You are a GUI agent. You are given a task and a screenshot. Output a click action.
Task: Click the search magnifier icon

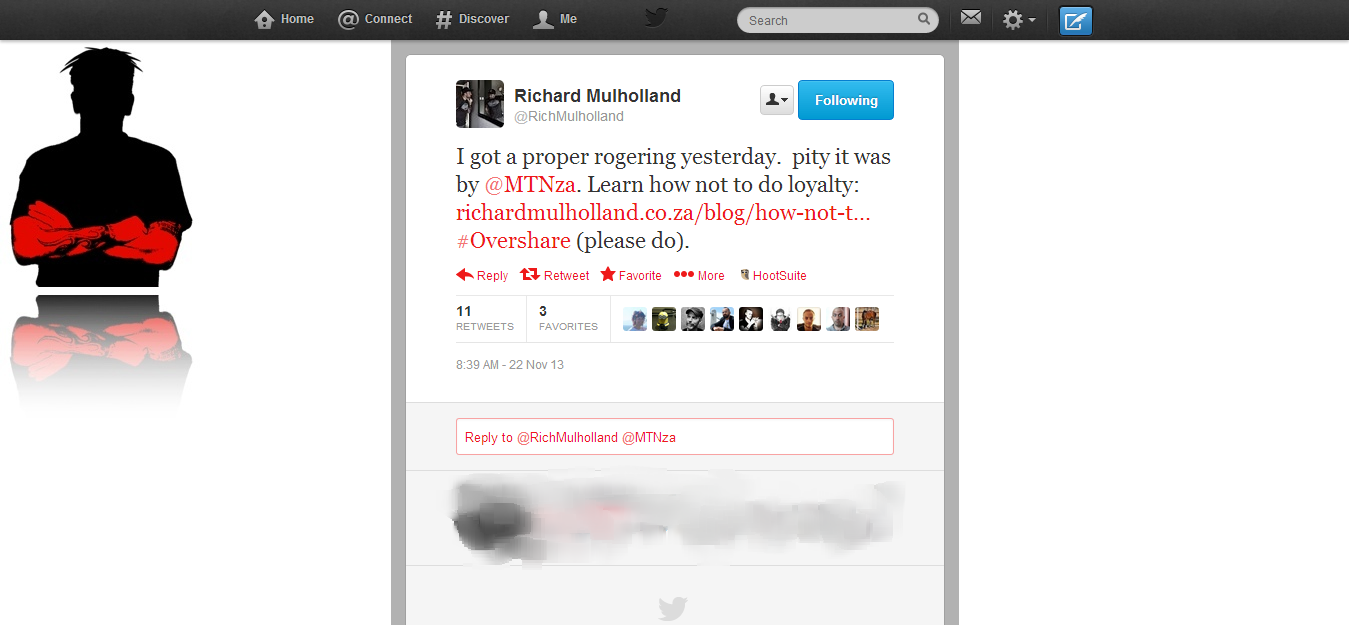[x=924, y=19]
